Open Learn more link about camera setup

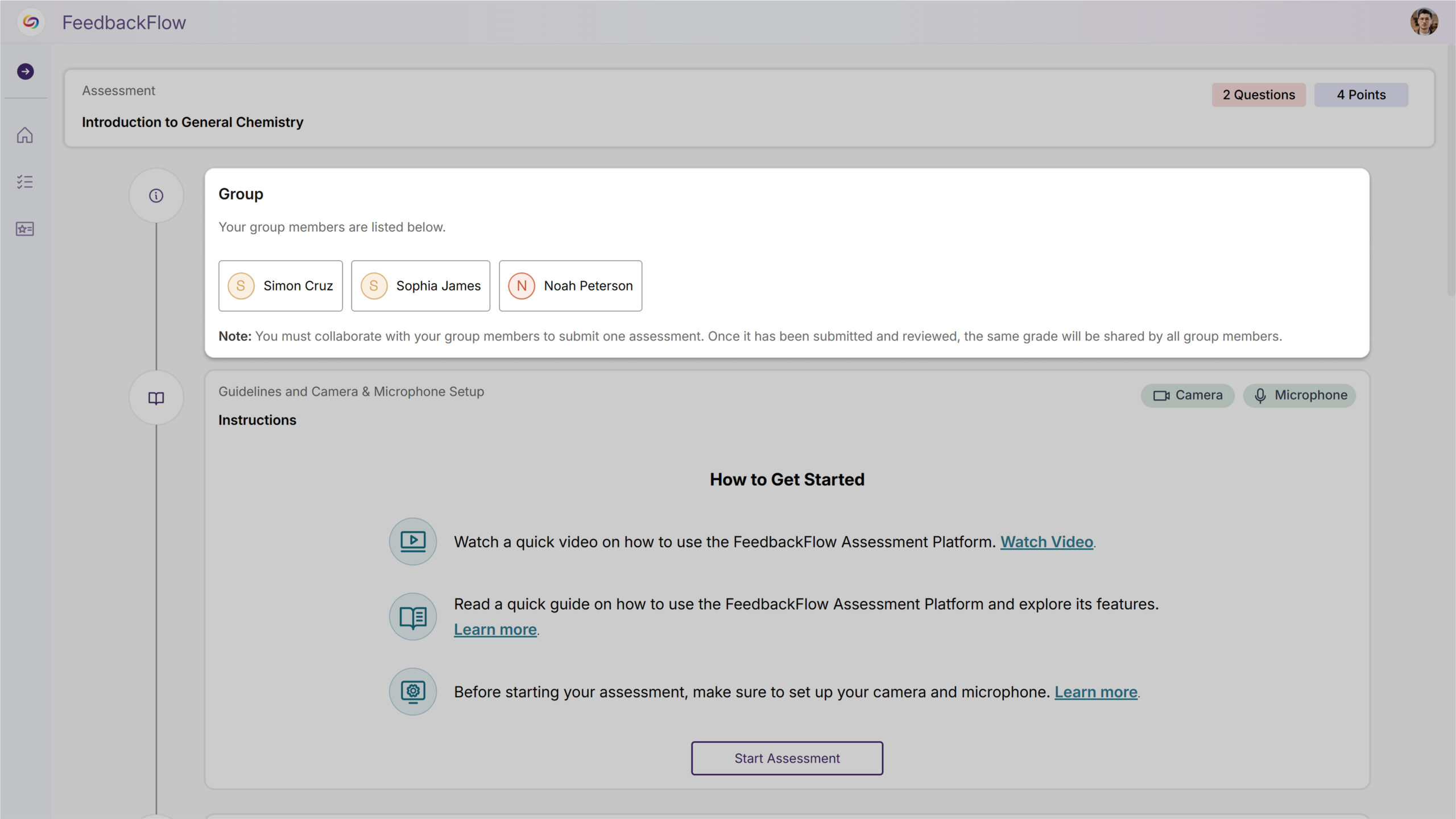pos(1095,692)
